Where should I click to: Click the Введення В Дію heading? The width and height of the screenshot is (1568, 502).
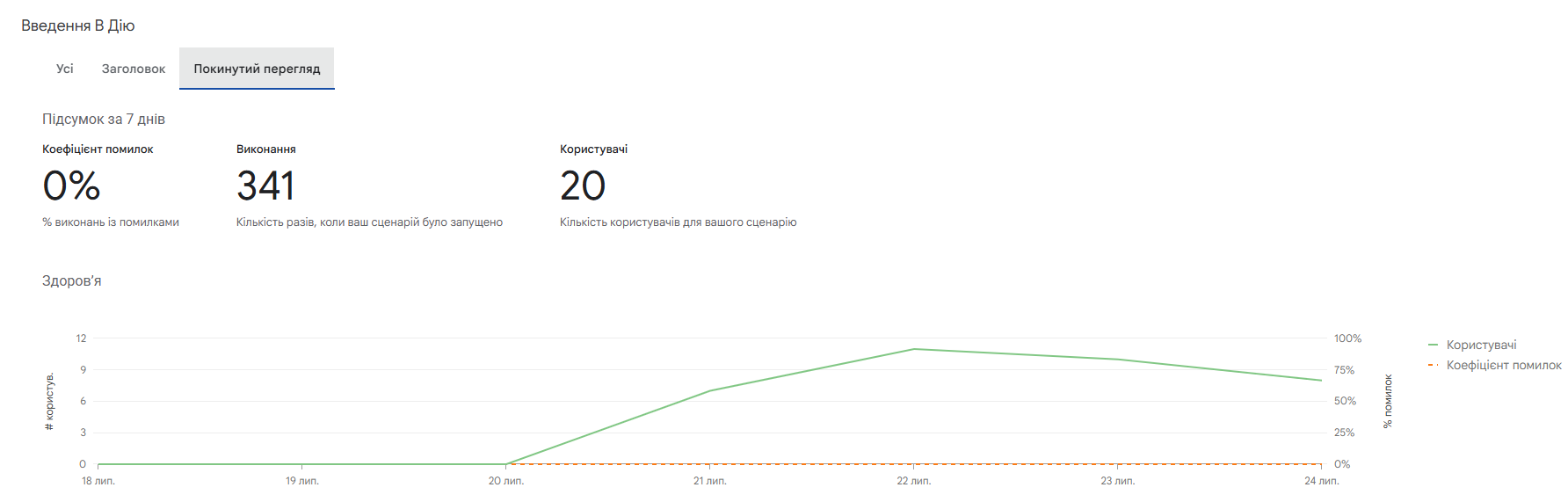[78, 25]
